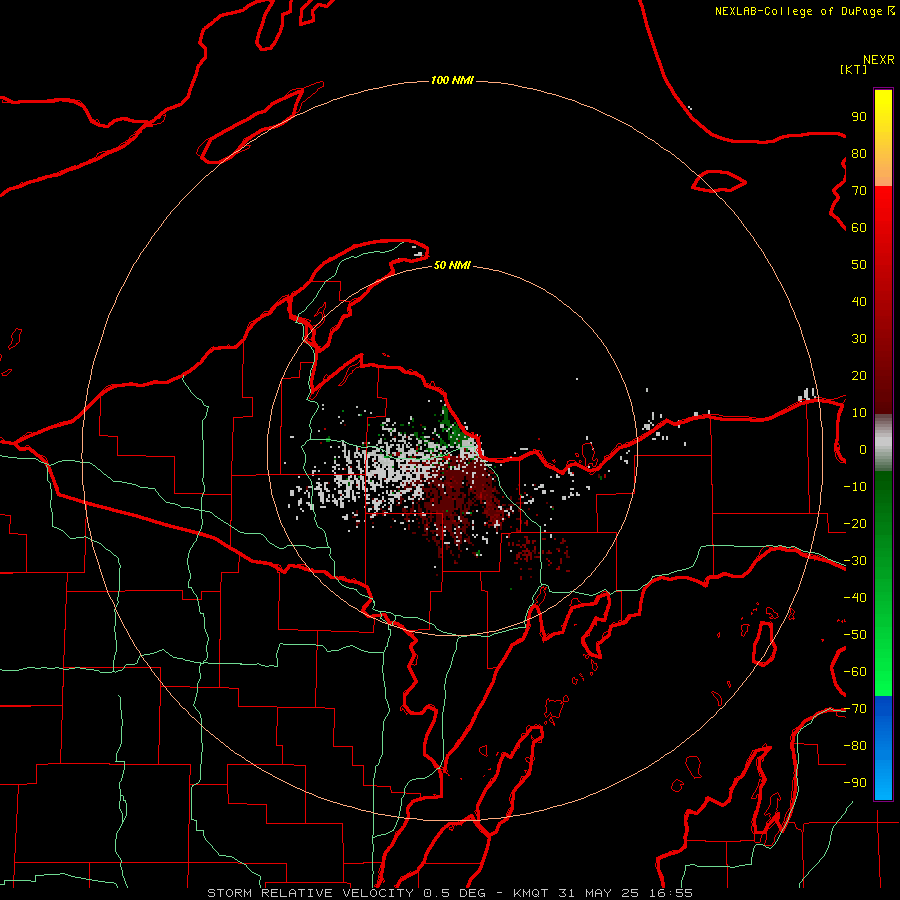Click the NEXR label above the color scale
900x900 pixels.
tap(879, 60)
